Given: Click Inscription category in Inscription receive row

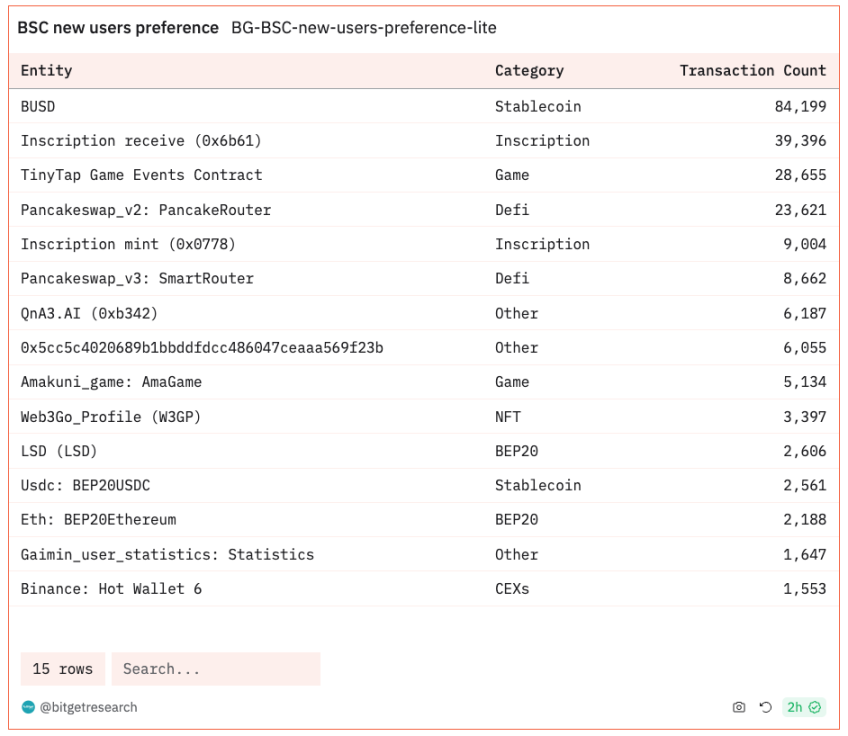Looking at the screenshot, I should [x=542, y=141].
